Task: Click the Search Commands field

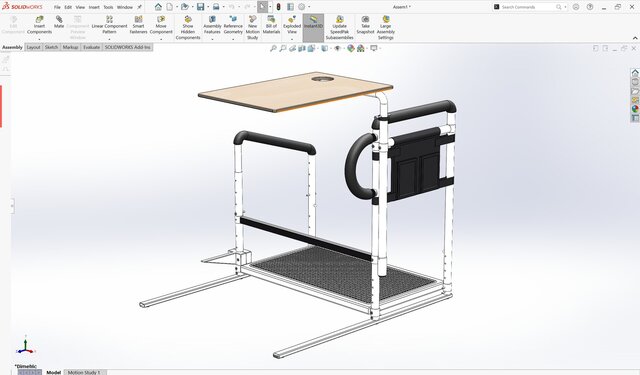Action: click(x=529, y=7)
